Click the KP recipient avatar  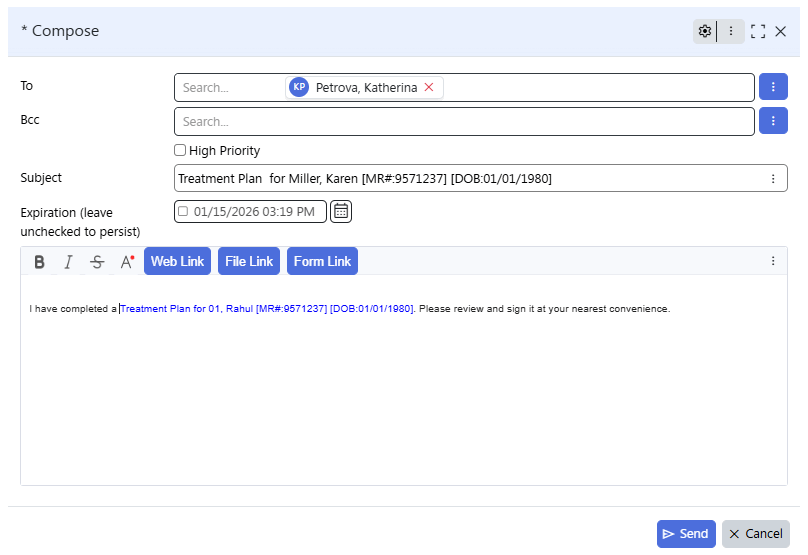299,87
